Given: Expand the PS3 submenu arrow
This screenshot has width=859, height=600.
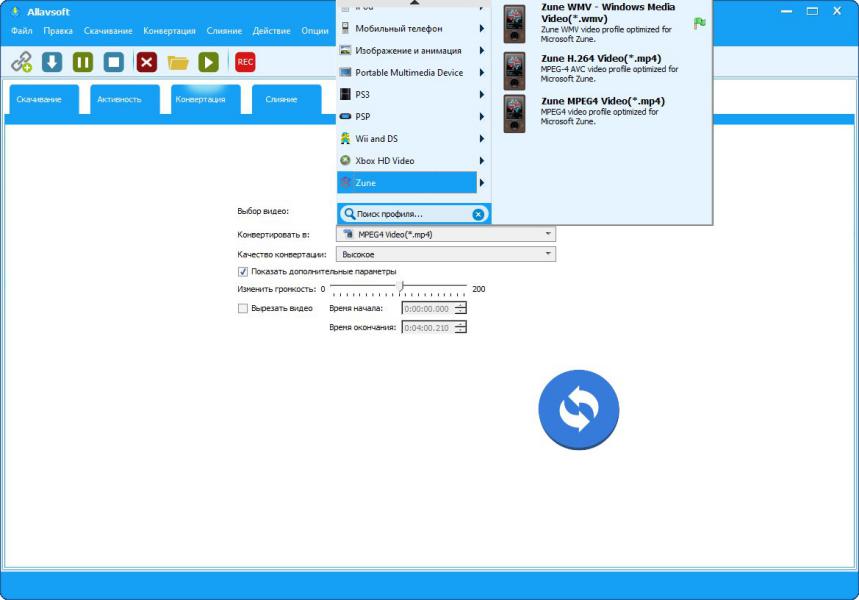Looking at the screenshot, I should pos(482,94).
